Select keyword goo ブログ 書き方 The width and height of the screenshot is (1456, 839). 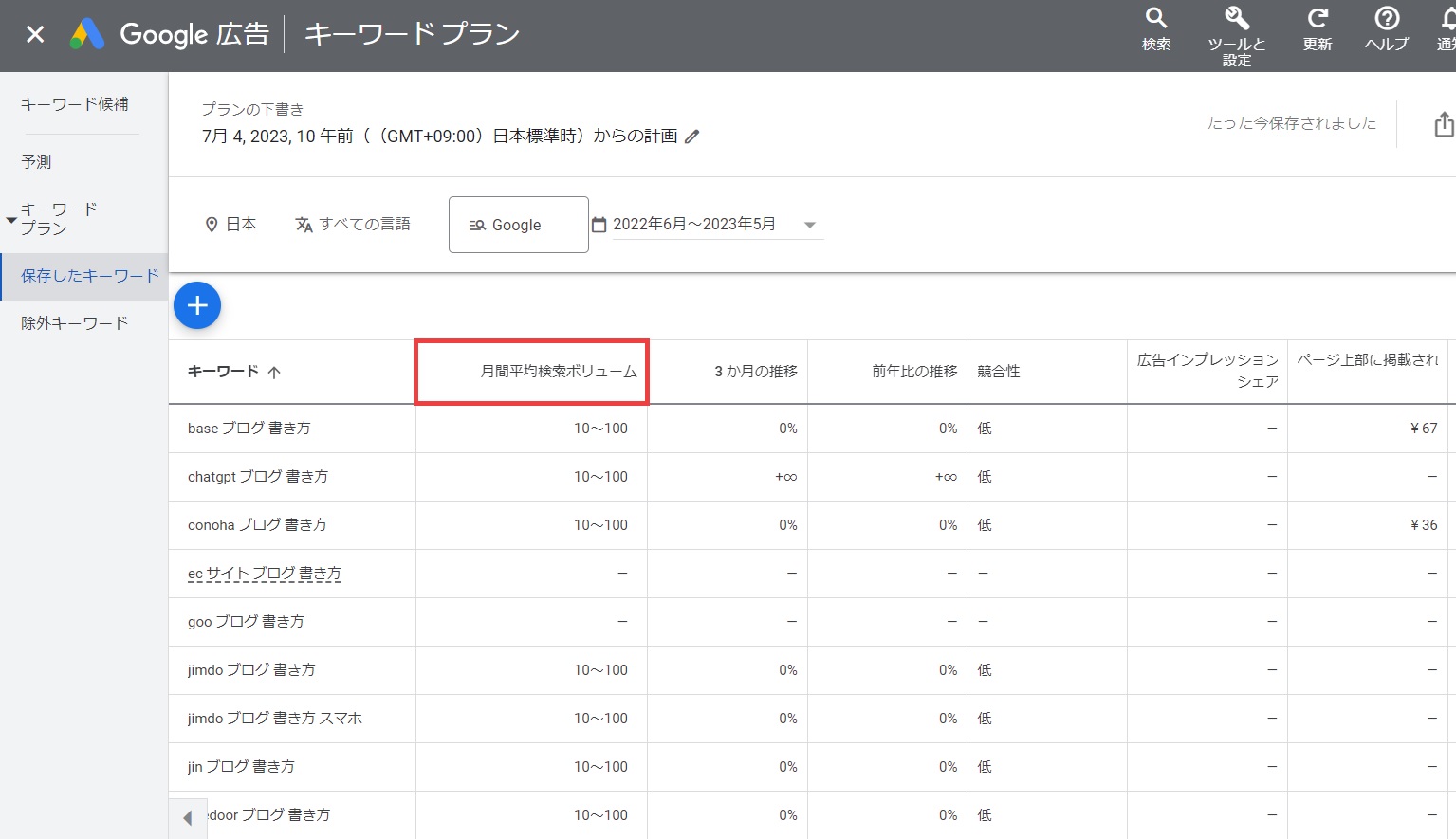(246, 622)
